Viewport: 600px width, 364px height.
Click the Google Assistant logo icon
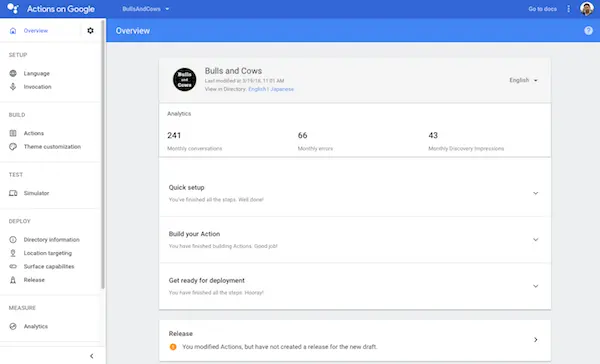click(x=13, y=8)
